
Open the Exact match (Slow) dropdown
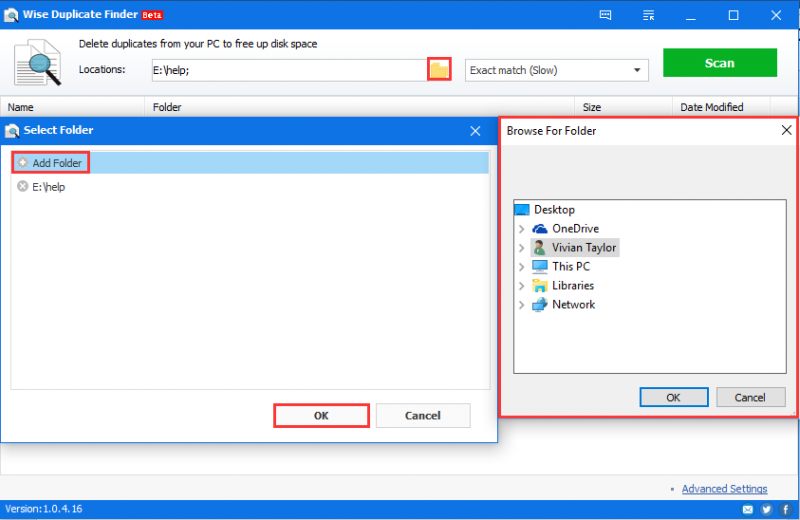click(557, 70)
